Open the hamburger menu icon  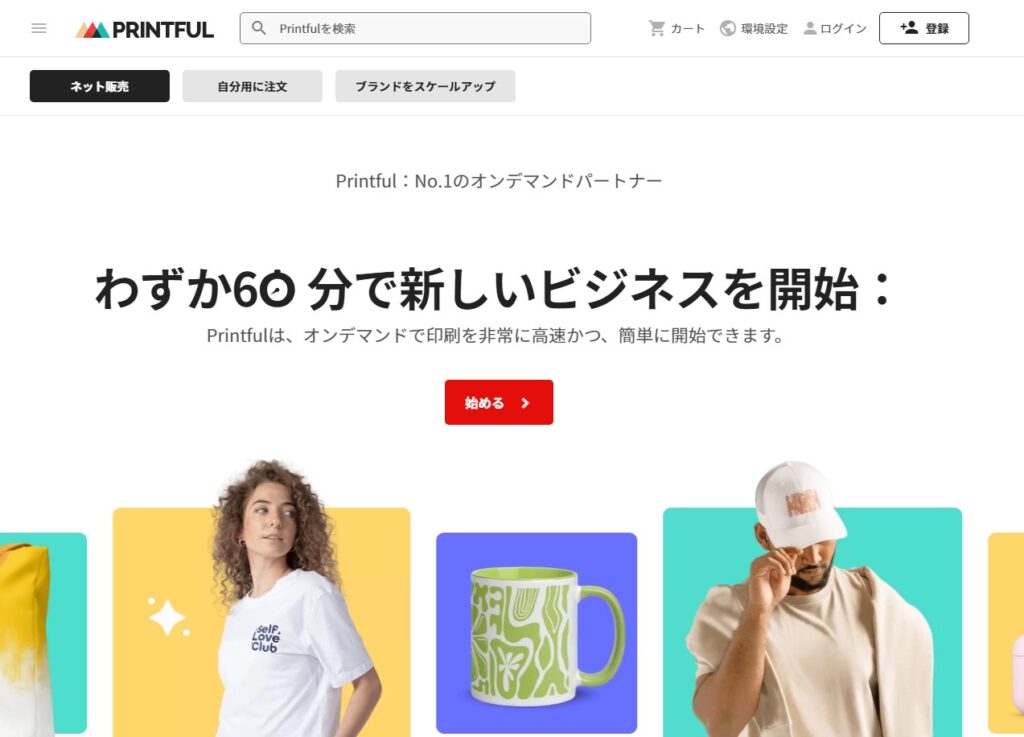39,28
